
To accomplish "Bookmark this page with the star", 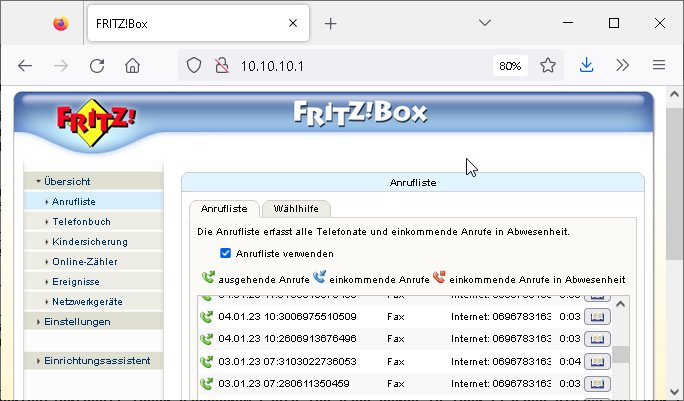I will pos(548,65).
